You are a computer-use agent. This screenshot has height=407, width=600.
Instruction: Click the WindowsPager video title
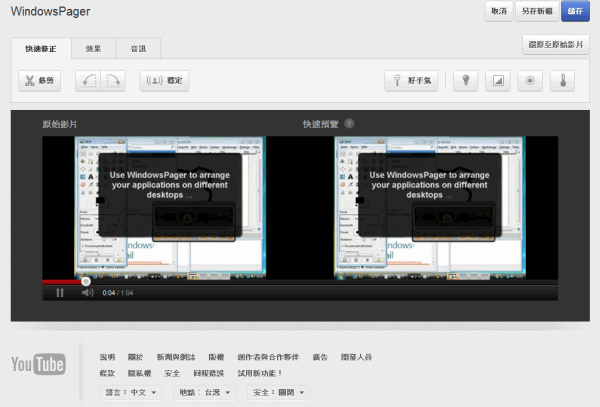tap(51, 11)
